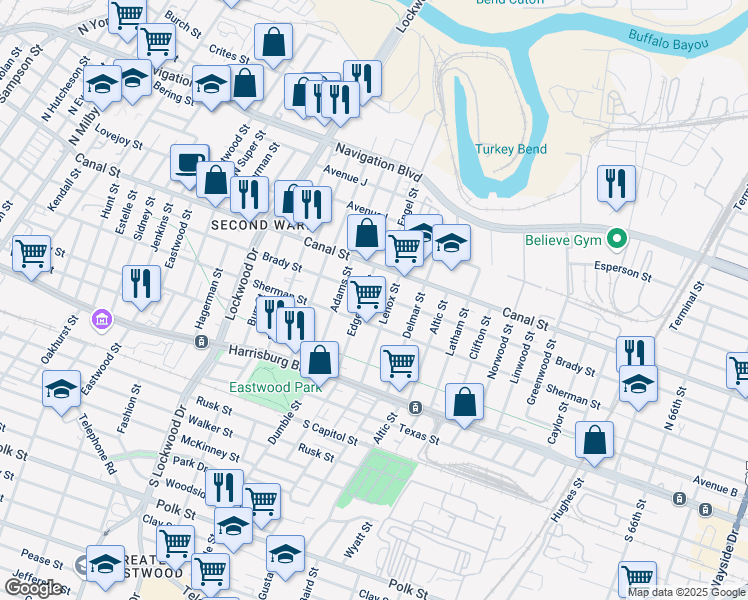The image size is (748, 600).
Task: Select the Navigation Blvd label
Action: [379, 162]
